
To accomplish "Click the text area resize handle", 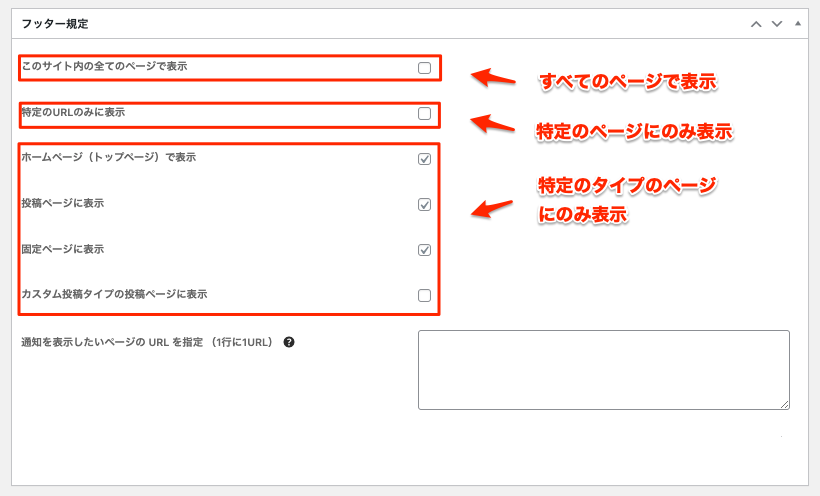I will (785, 404).
